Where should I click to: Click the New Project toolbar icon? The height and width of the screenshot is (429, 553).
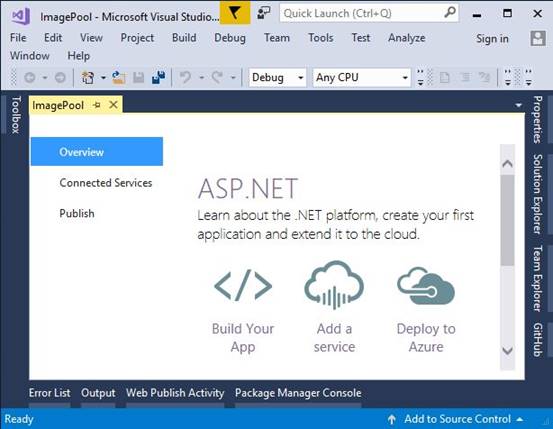coord(88,77)
